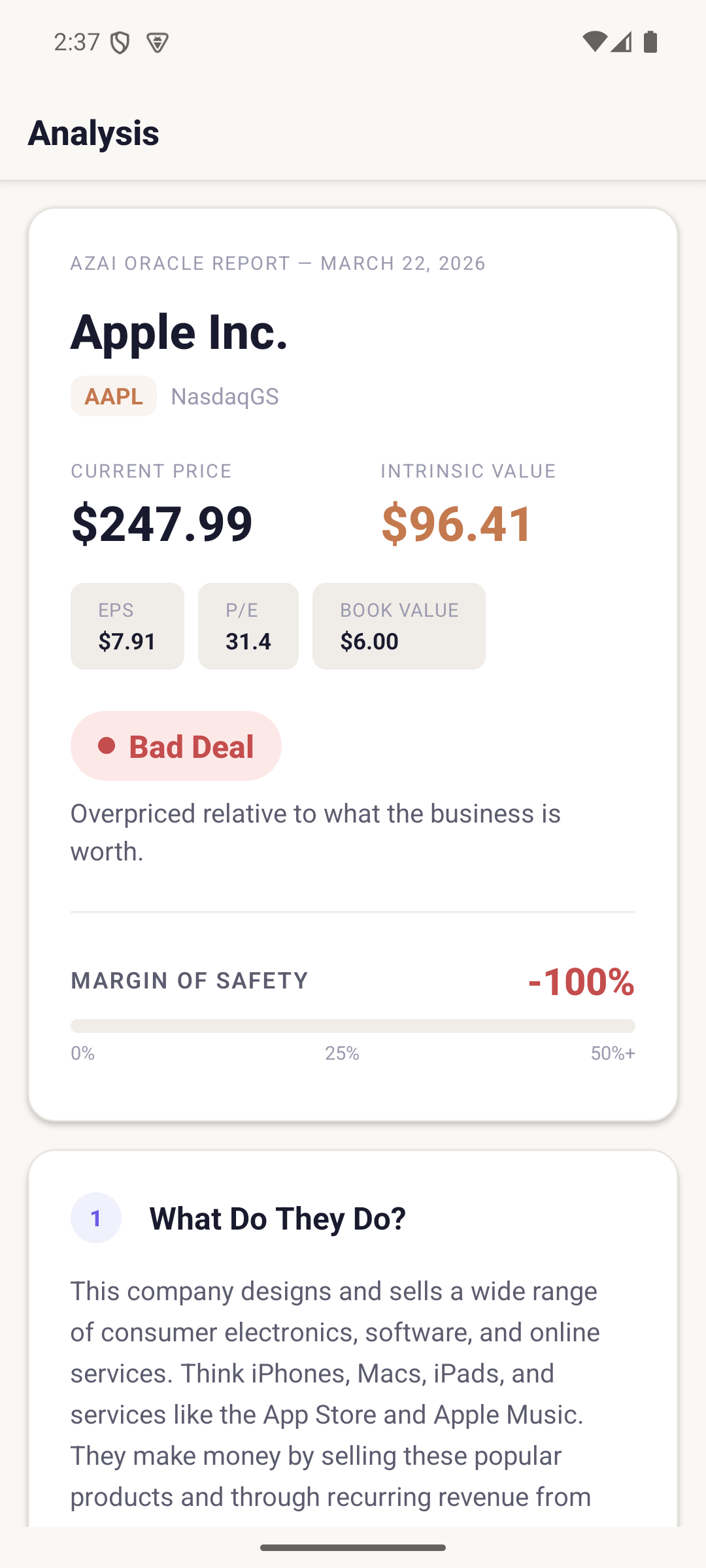Tap the battery indicator in the status bar
Viewport: 706px width, 1568px height.
tap(652, 41)
